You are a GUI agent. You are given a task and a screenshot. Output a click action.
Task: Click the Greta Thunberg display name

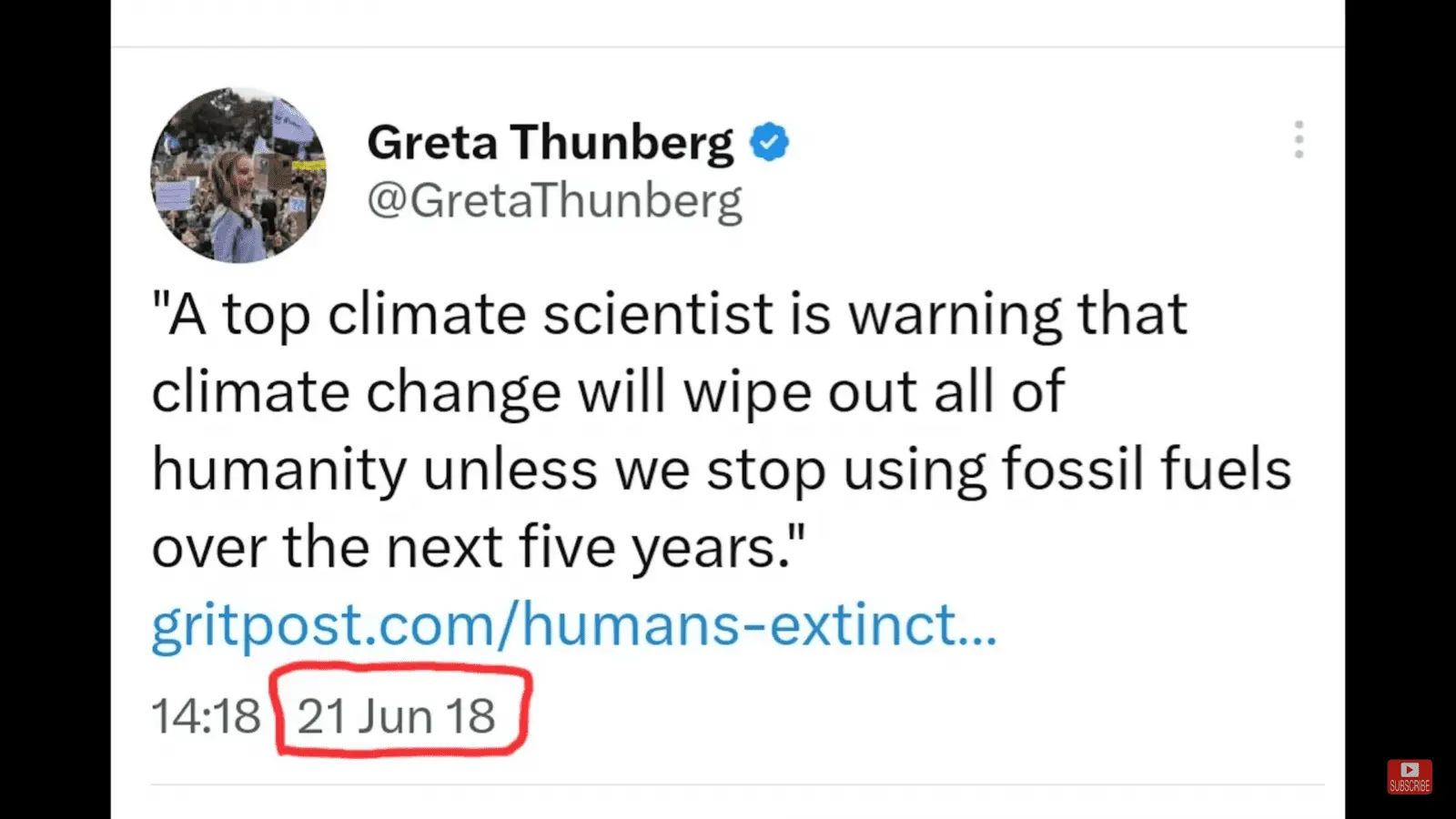coord(550,143)
